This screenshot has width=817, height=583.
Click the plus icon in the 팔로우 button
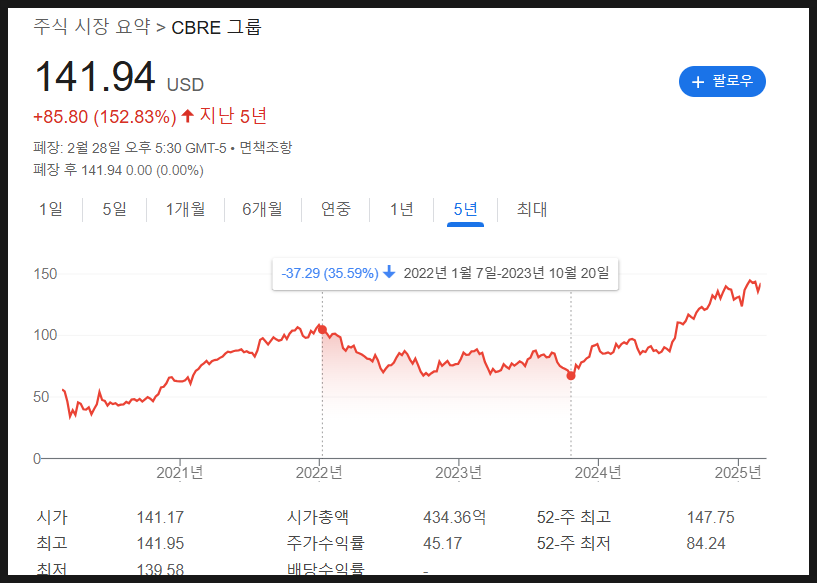pyautogui.click(x=698, y=82)
